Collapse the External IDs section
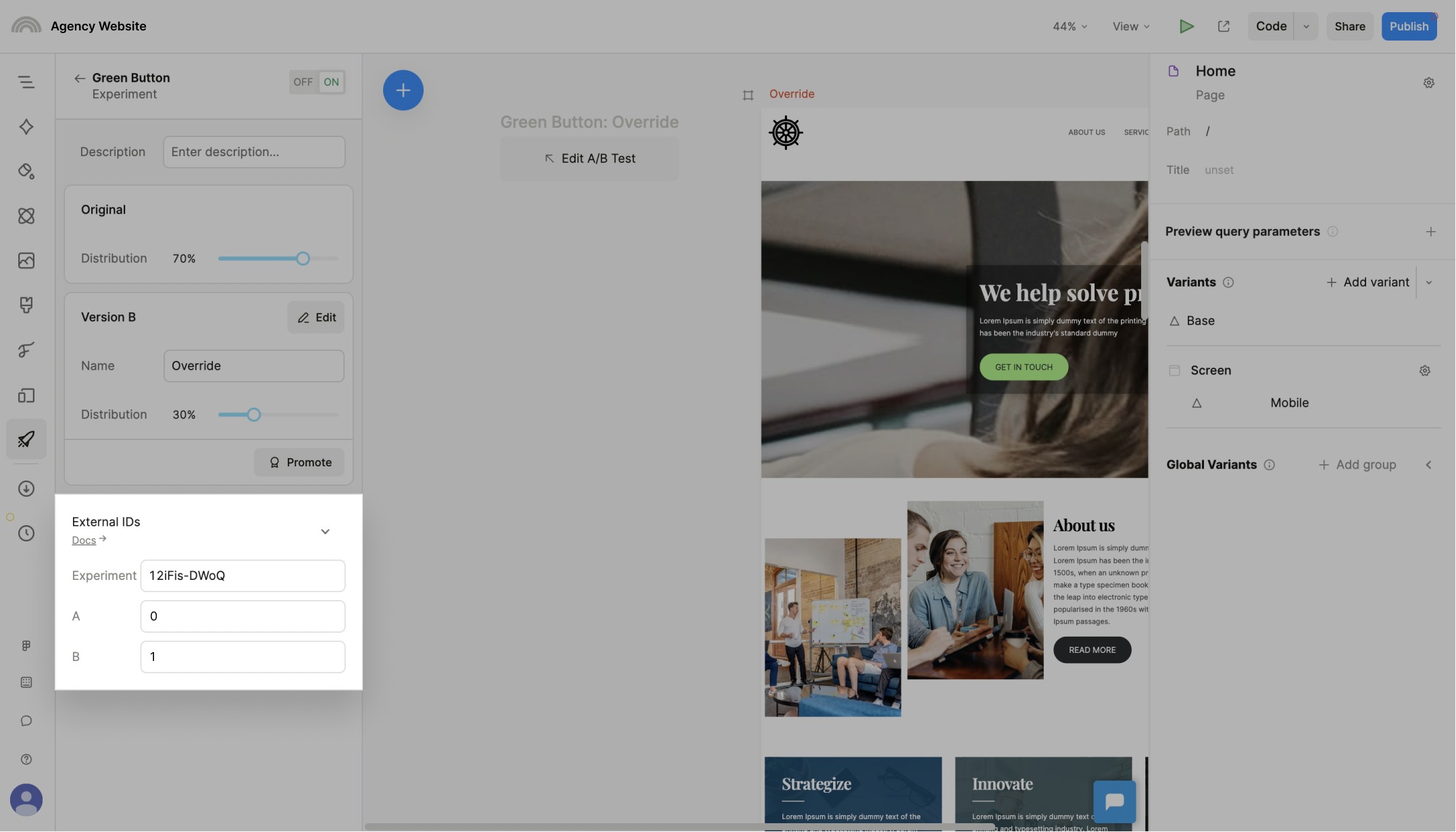Viewport: 1456px width, 832px height. [325, 531]
